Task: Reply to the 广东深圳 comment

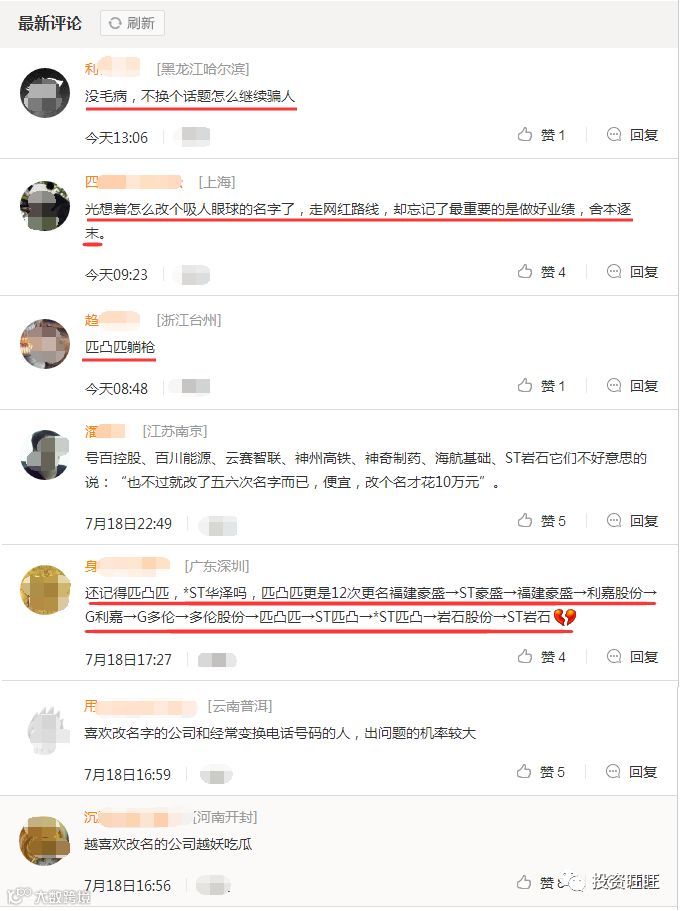Action: (x=632, y=657)
